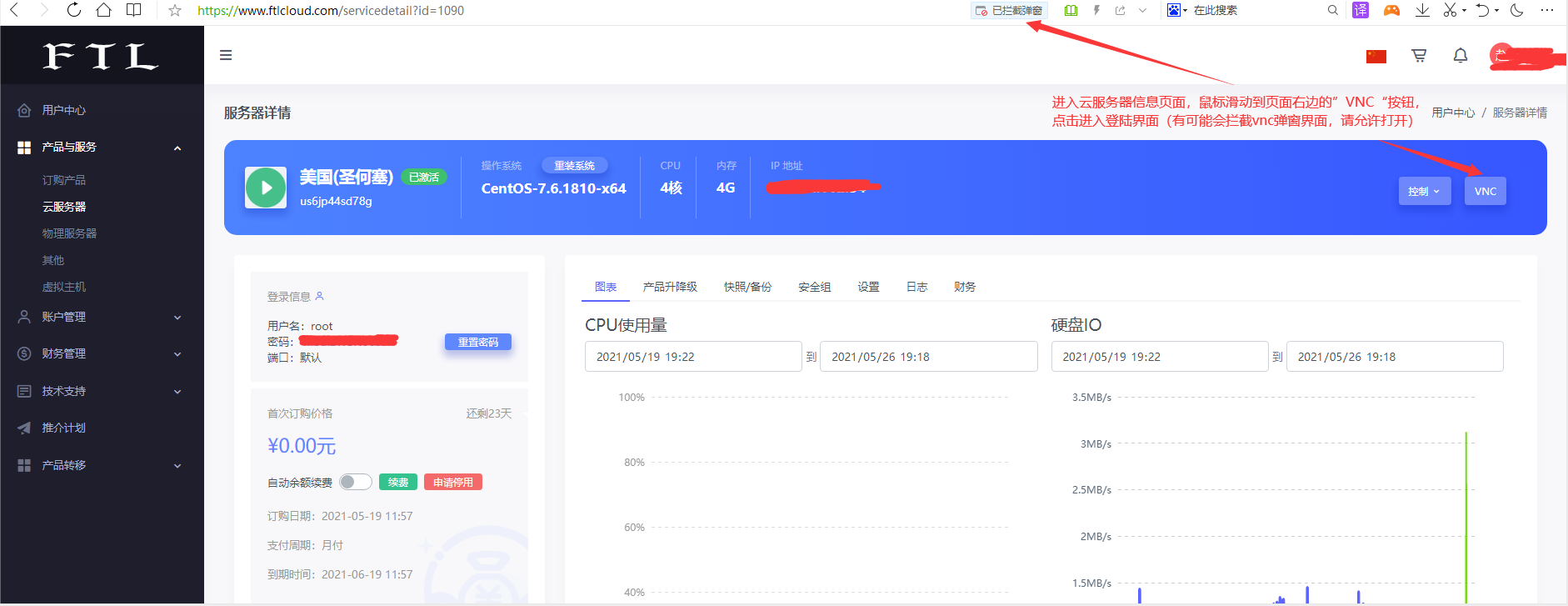Click CPU使用量 start date field

(693, 357)
